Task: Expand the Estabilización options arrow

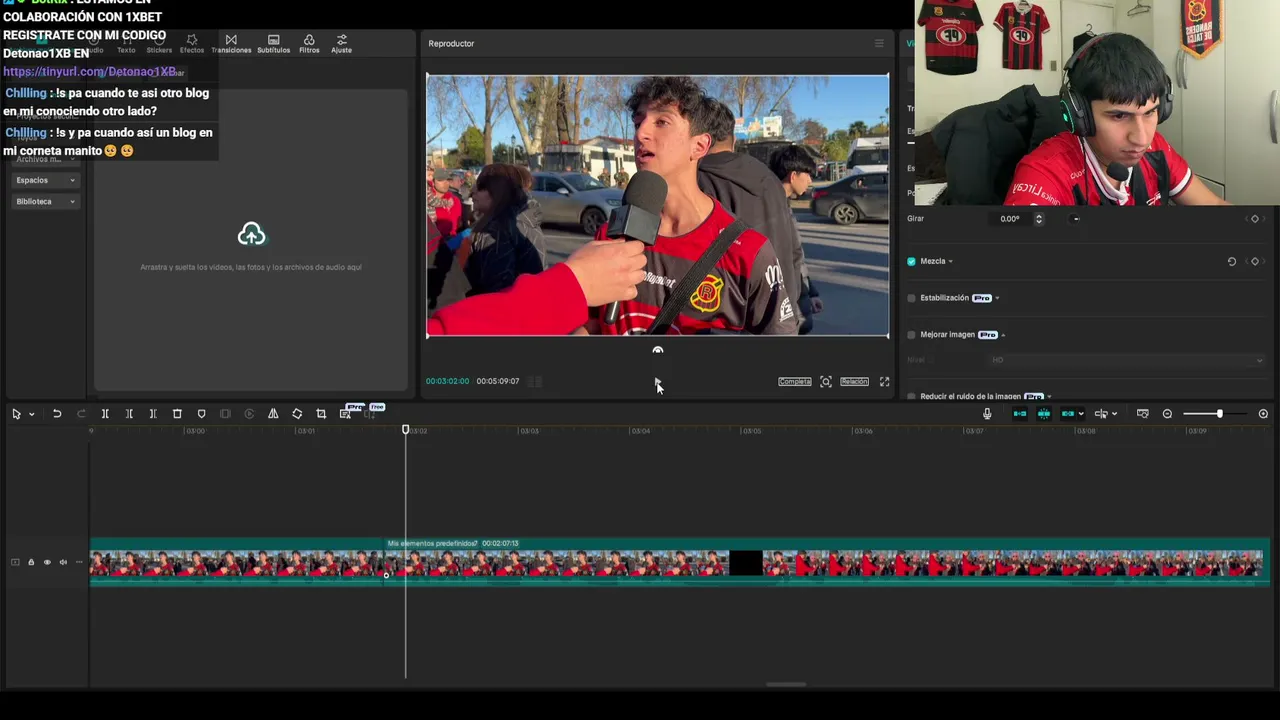Action: point(997,298)
